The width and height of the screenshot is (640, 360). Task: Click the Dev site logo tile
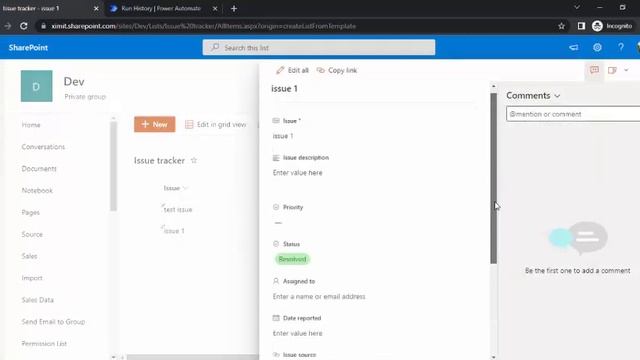36,86
